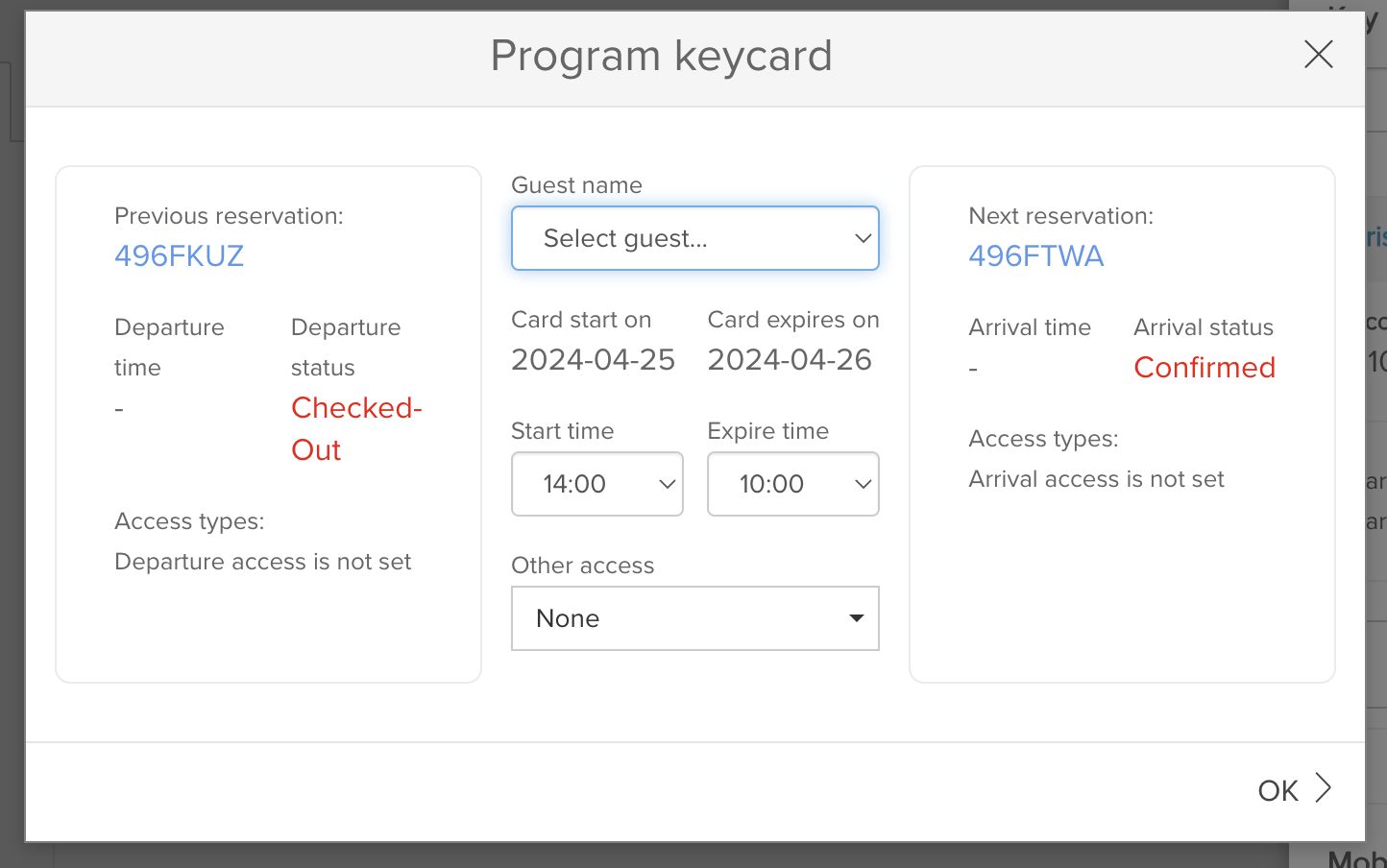Close the Program keycard dialog
Image resolution: width=1387 pixels, height=868 pixels.
[1319, 55]
